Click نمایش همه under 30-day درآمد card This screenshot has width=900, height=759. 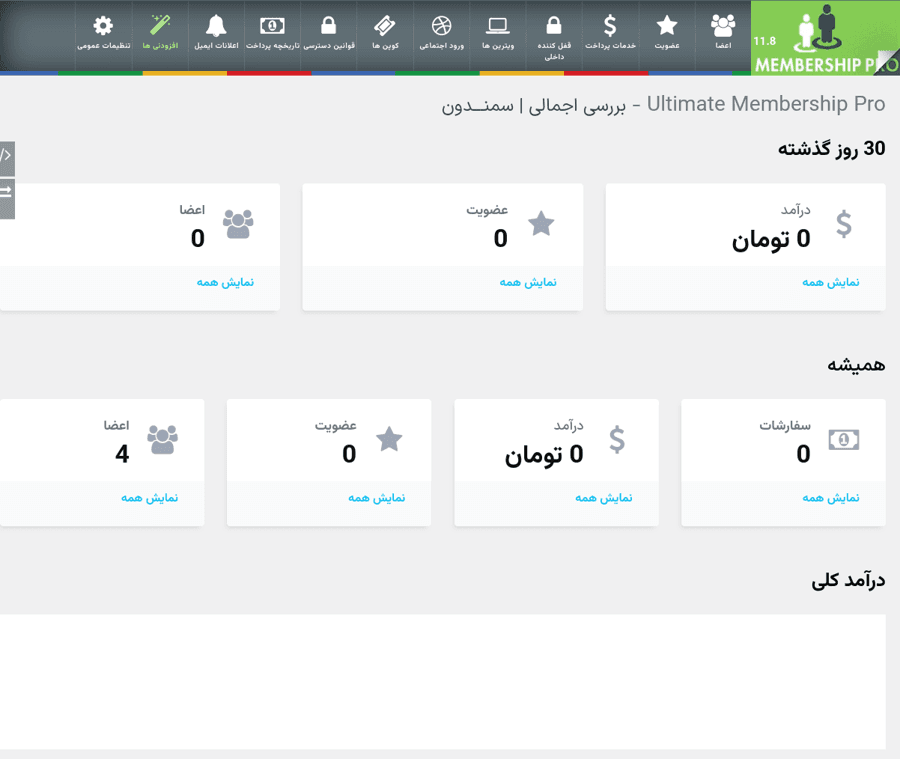pos(831,282)
